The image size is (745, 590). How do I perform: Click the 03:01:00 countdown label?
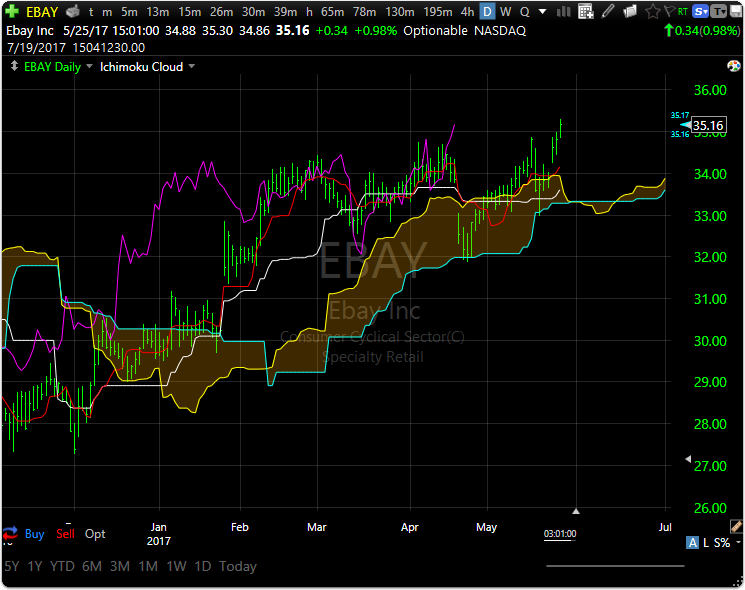(x=560, y=533)
